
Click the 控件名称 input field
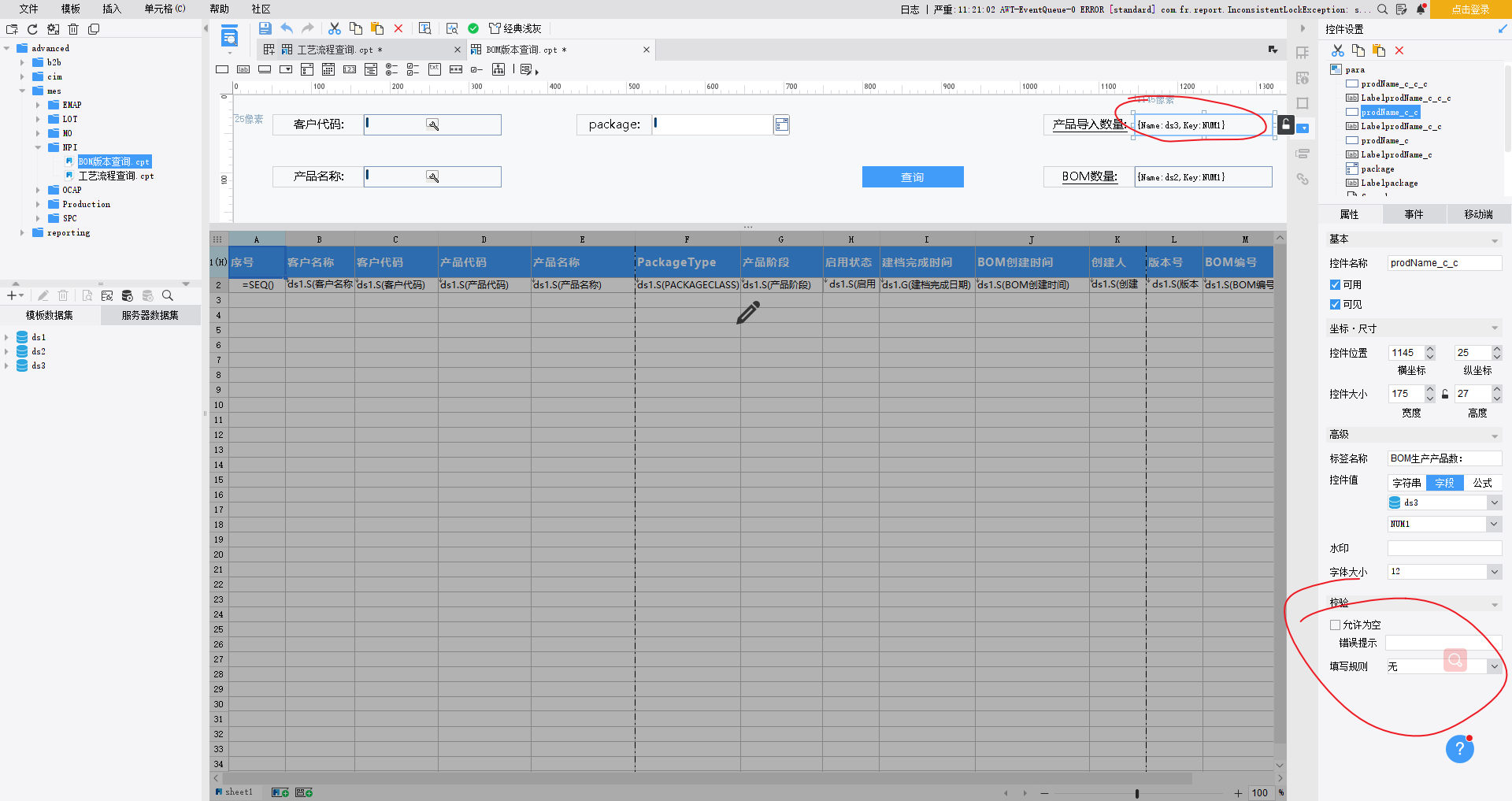pos(1444,263)
